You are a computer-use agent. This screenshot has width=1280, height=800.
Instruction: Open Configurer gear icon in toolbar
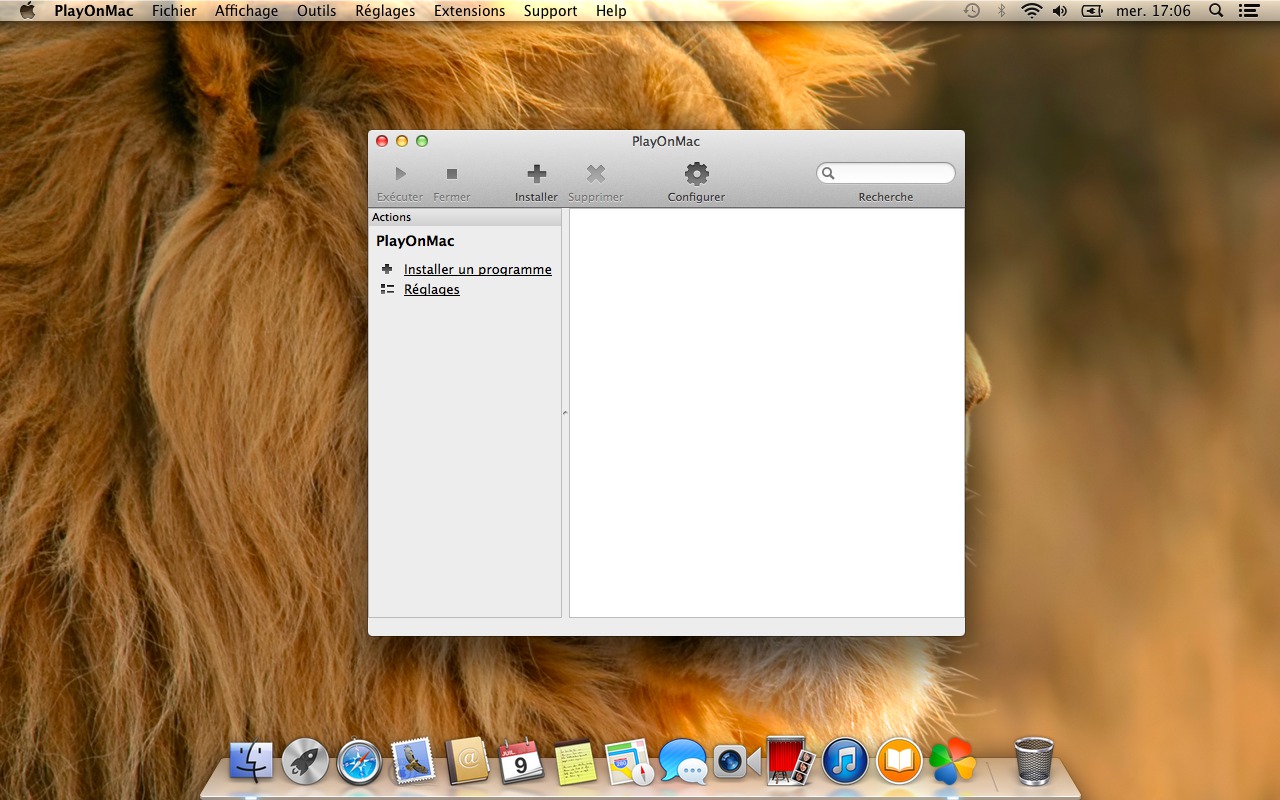click(x=696, y=174)
